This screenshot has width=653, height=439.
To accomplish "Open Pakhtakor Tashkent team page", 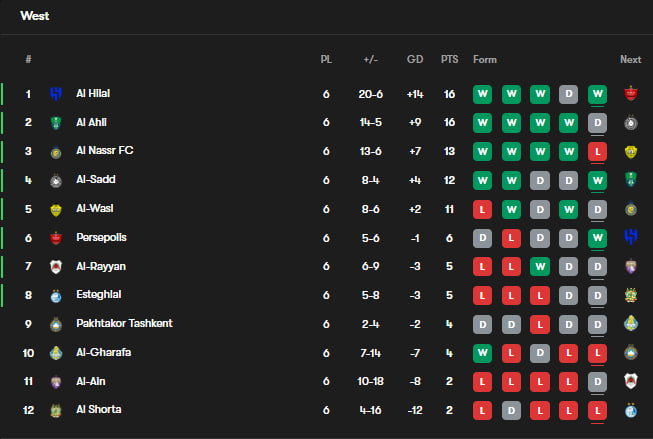I will point(124,323).
